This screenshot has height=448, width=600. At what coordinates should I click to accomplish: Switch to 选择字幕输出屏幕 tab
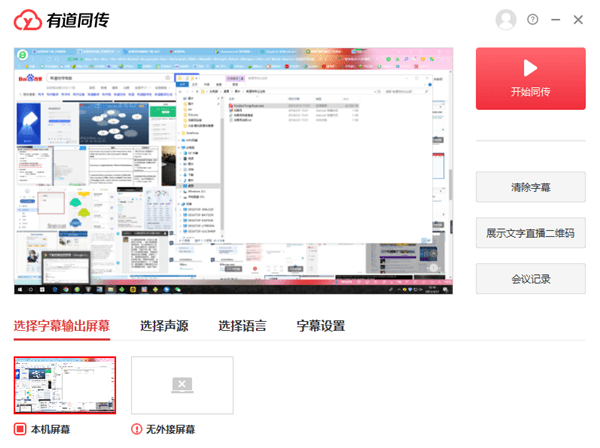[x=62, y=326]
